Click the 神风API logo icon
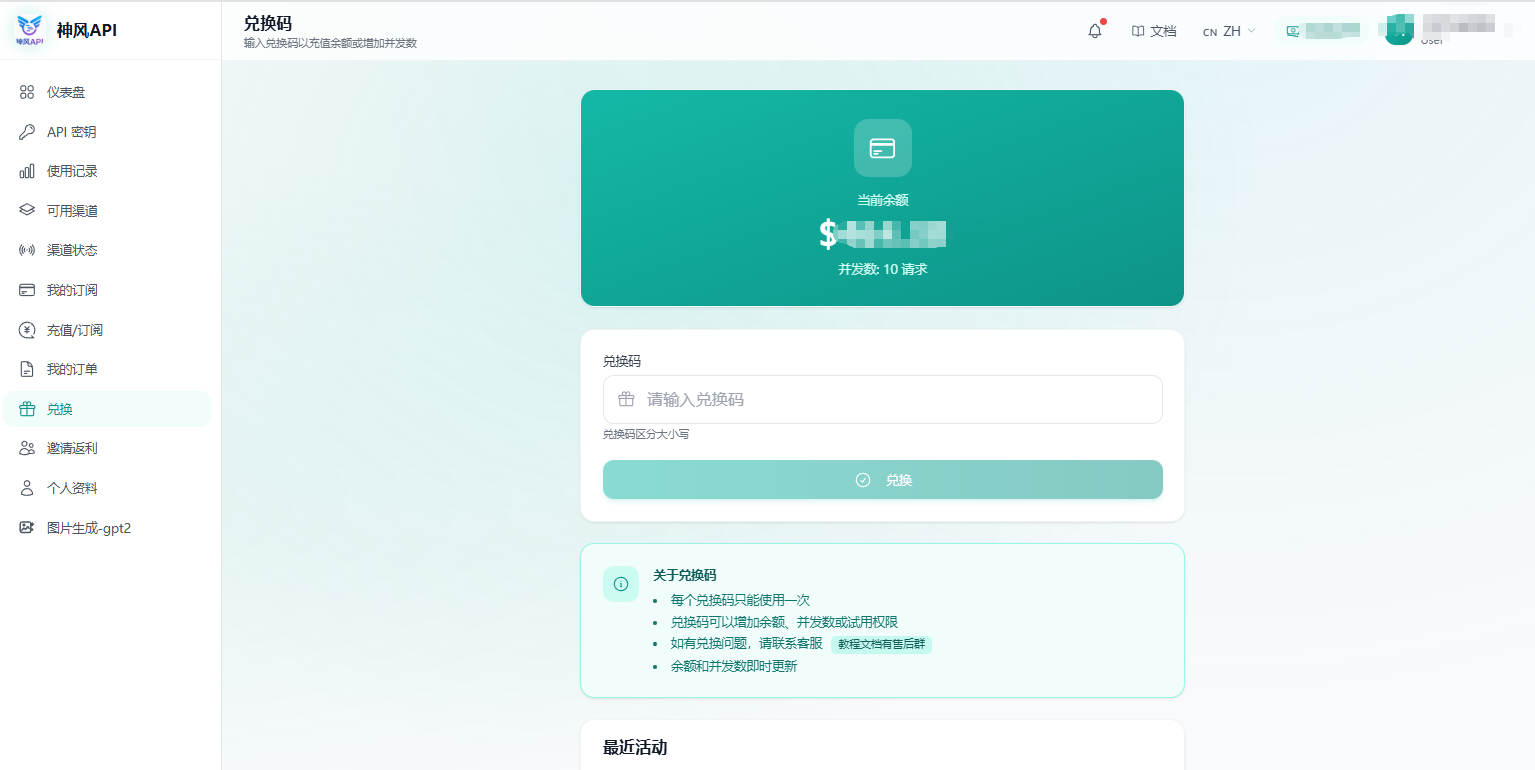Image resolution: width=1535 pixels, height=770 pixels. coord(30,30)
